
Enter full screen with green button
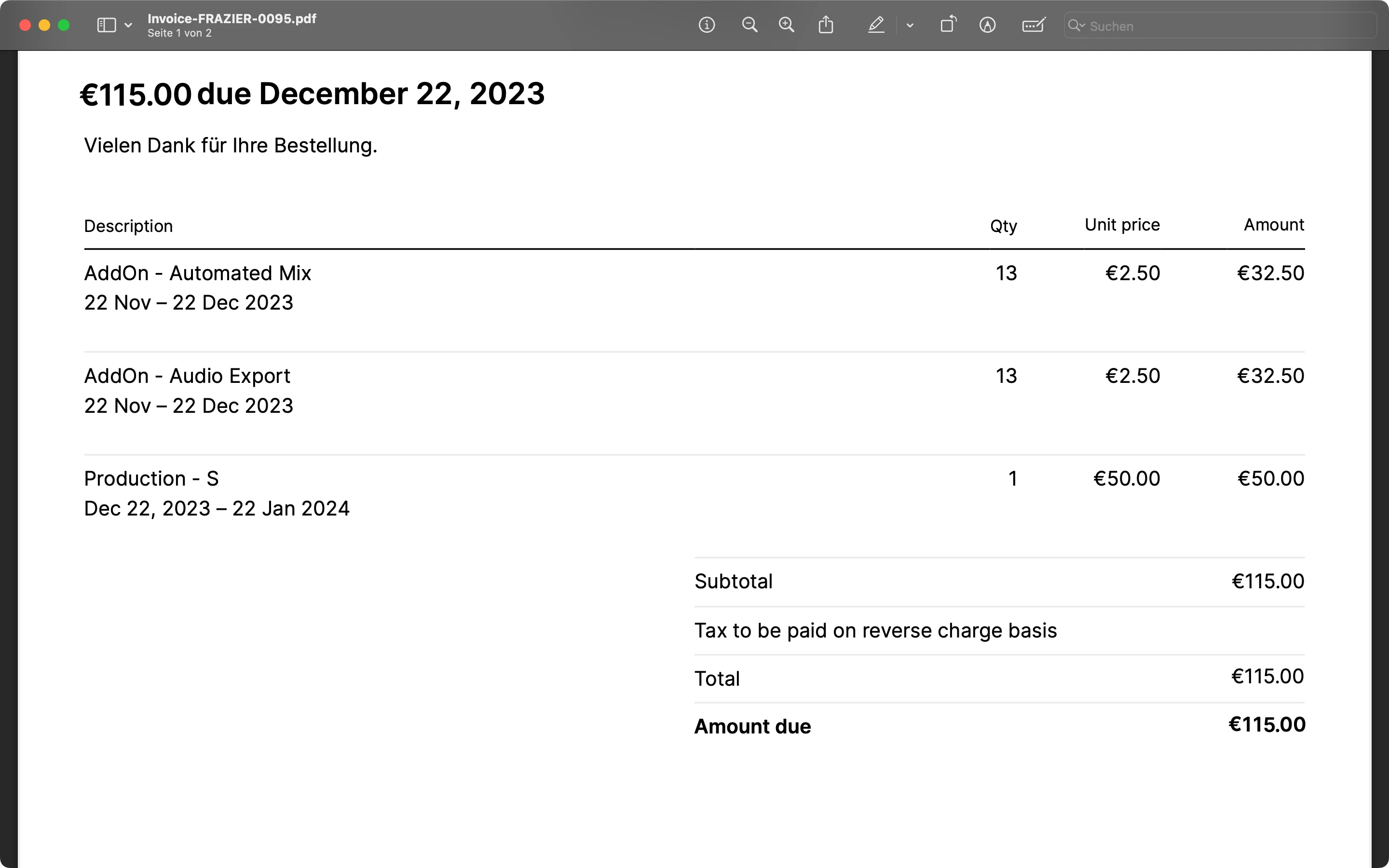[64, 25]
